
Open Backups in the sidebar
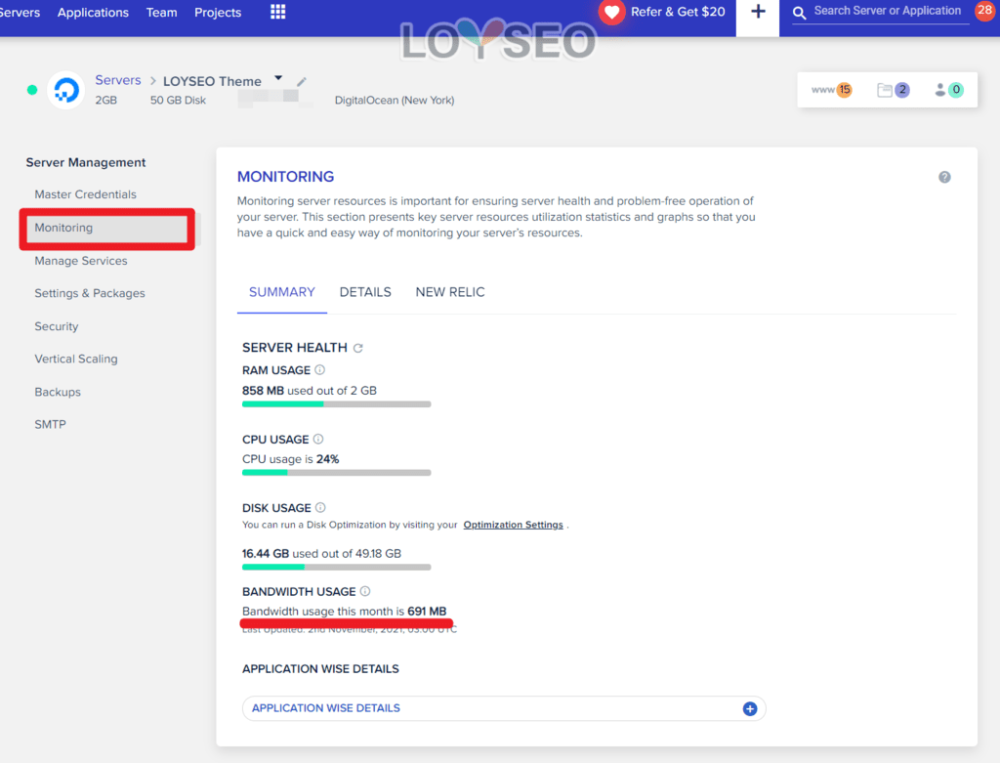[x=57, y=392]
